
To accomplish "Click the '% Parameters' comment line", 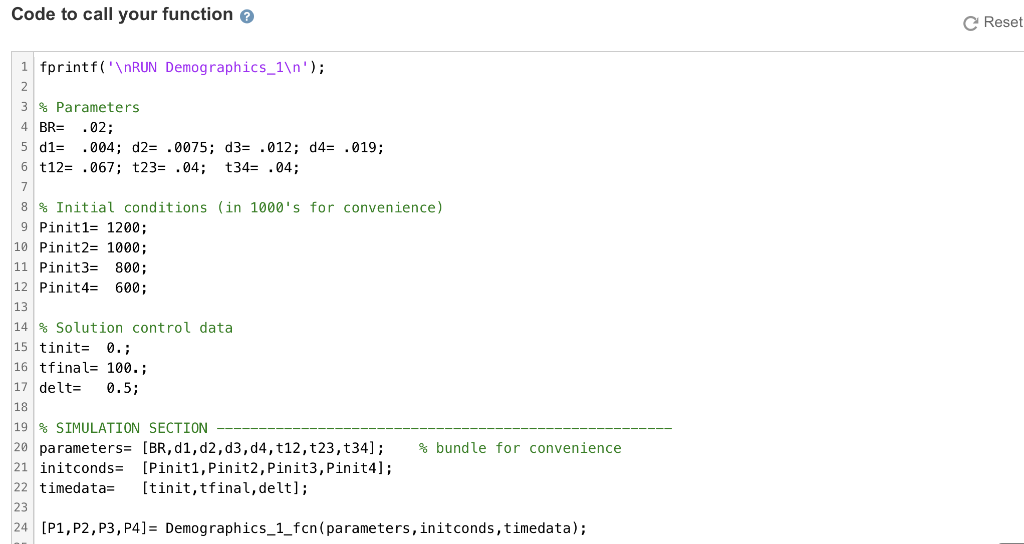I will tap(89, 107).
